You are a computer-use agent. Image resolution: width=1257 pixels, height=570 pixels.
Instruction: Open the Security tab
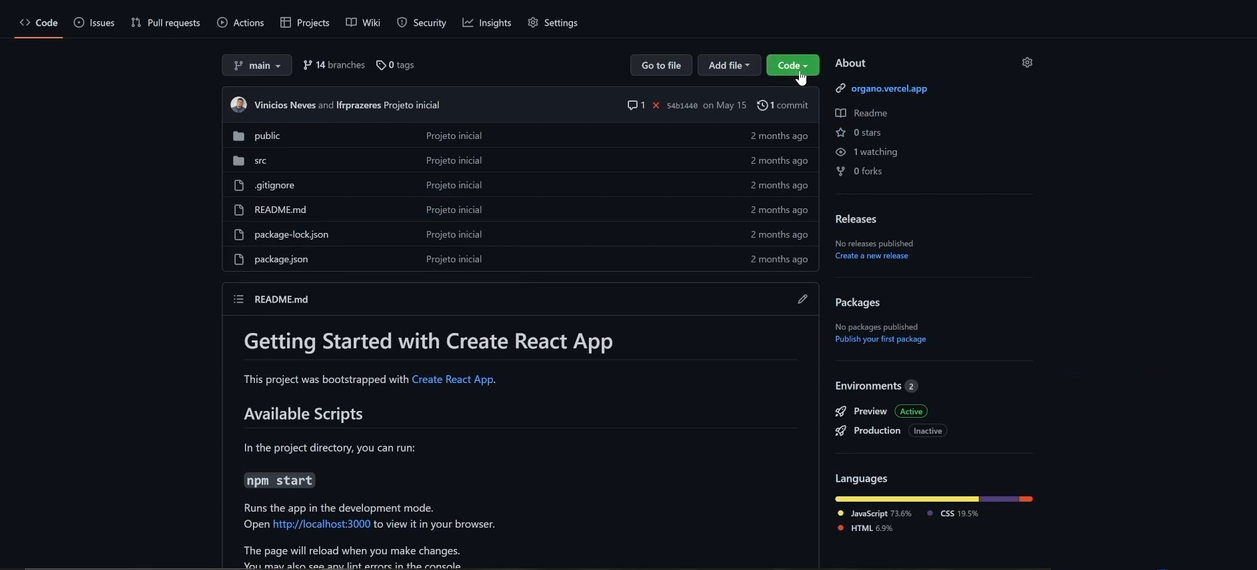421,22
